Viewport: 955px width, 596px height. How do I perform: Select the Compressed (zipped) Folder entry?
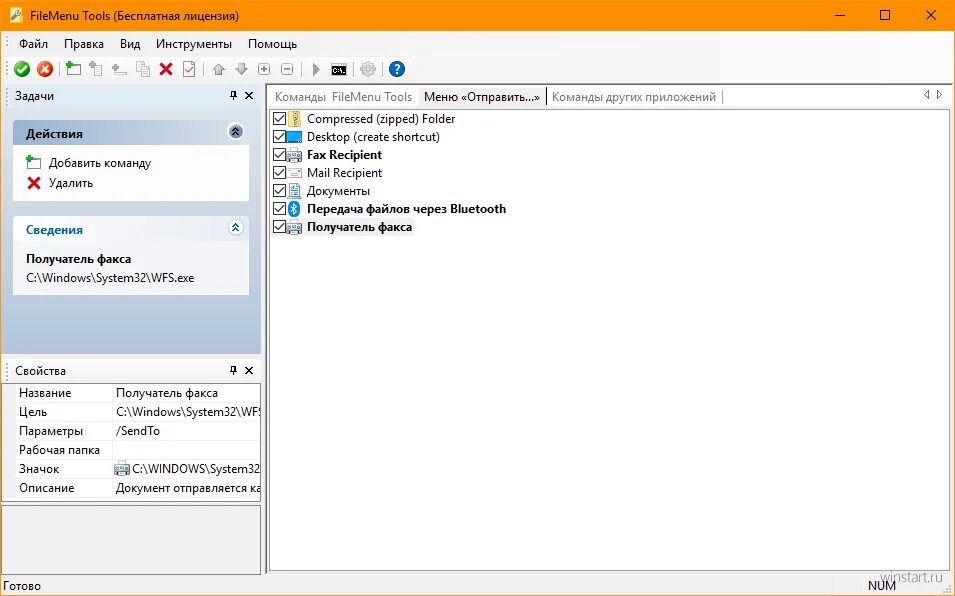(381, 119)
